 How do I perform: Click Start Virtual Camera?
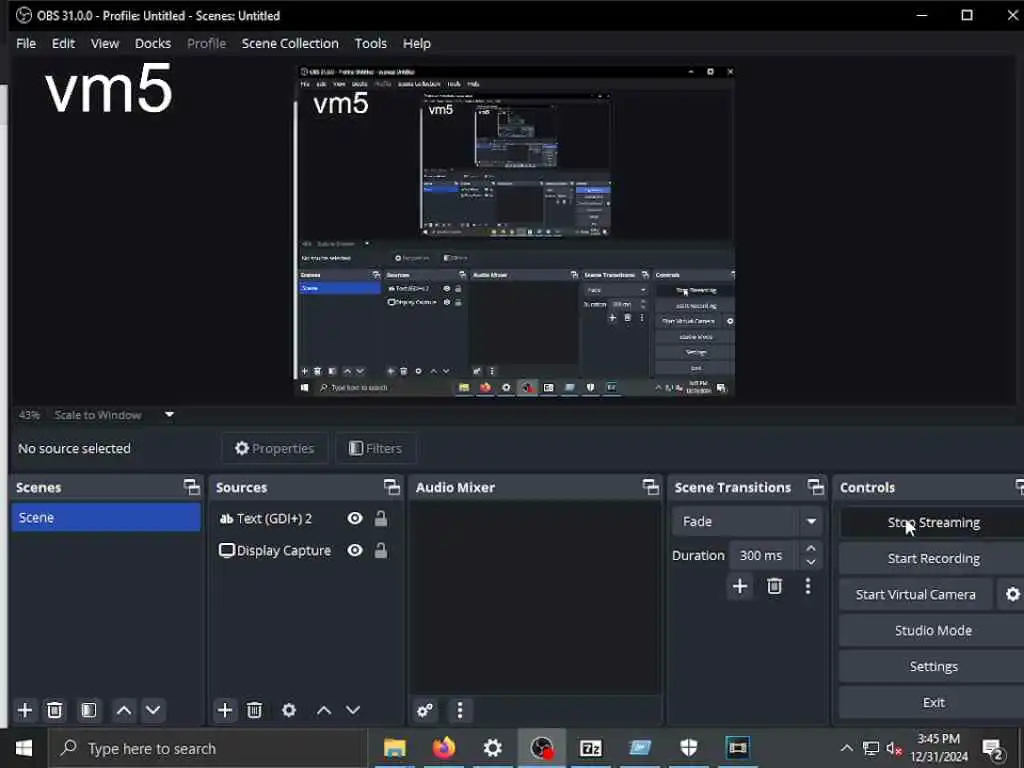pyautogui.click(x=916, y=594)
